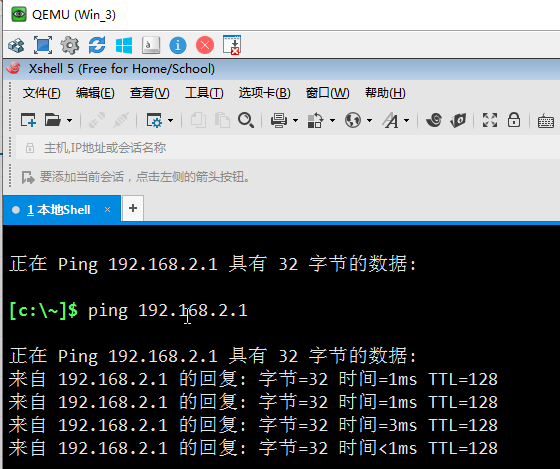Open the 工具(T) menu
560x469 pixels.
pyautogui.click(x=204, y=93)
